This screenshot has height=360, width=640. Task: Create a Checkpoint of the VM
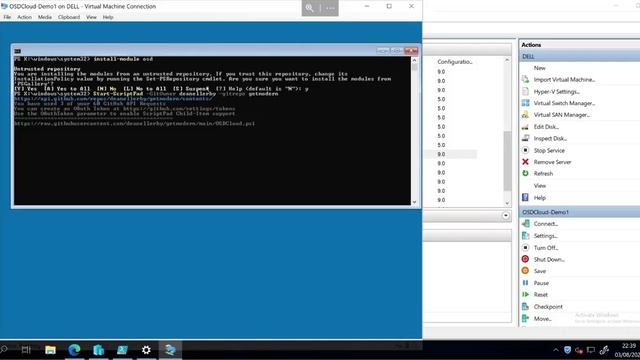click(x=548, y=307)
